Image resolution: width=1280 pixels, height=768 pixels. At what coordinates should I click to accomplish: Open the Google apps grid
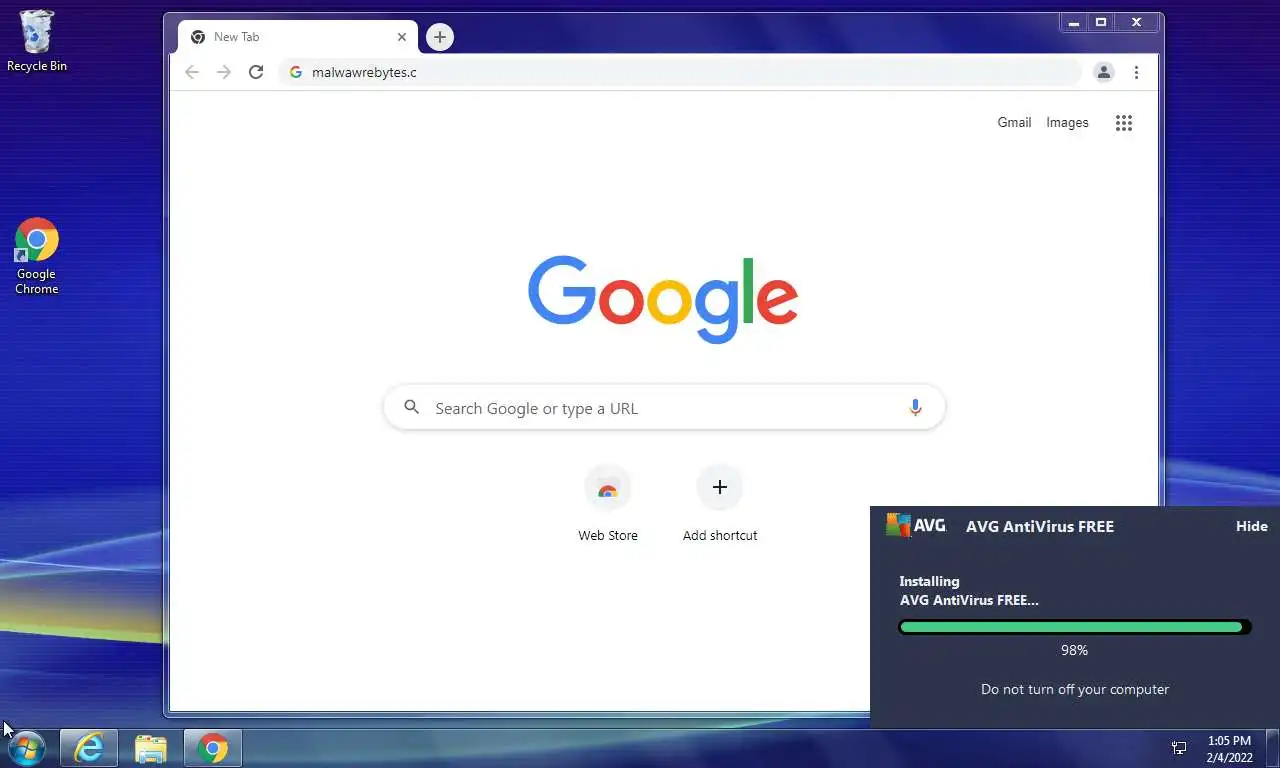tap(1124, 123)
